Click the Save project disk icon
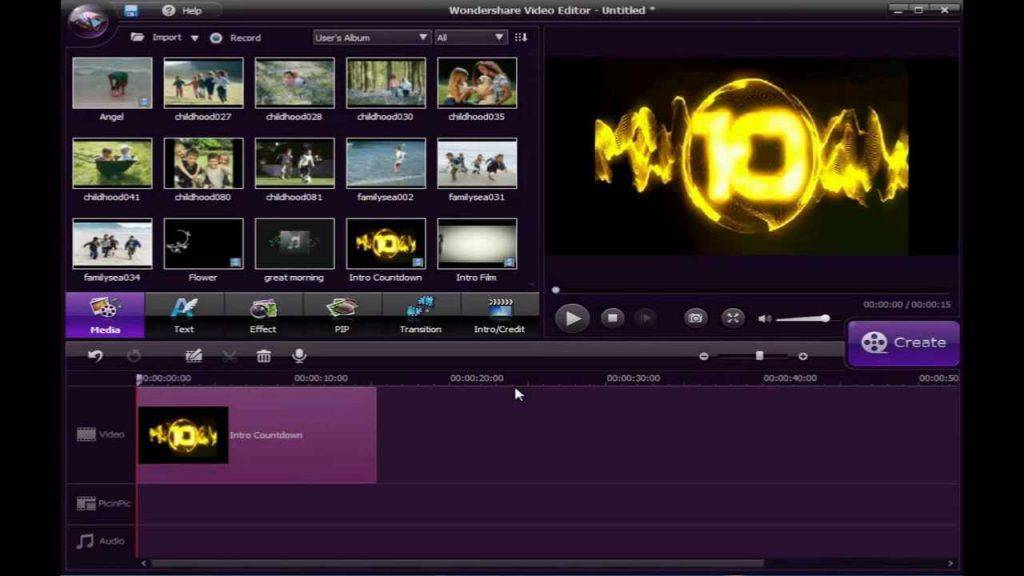This screenshot has width=1024, height=576. (x=131, y=11)
